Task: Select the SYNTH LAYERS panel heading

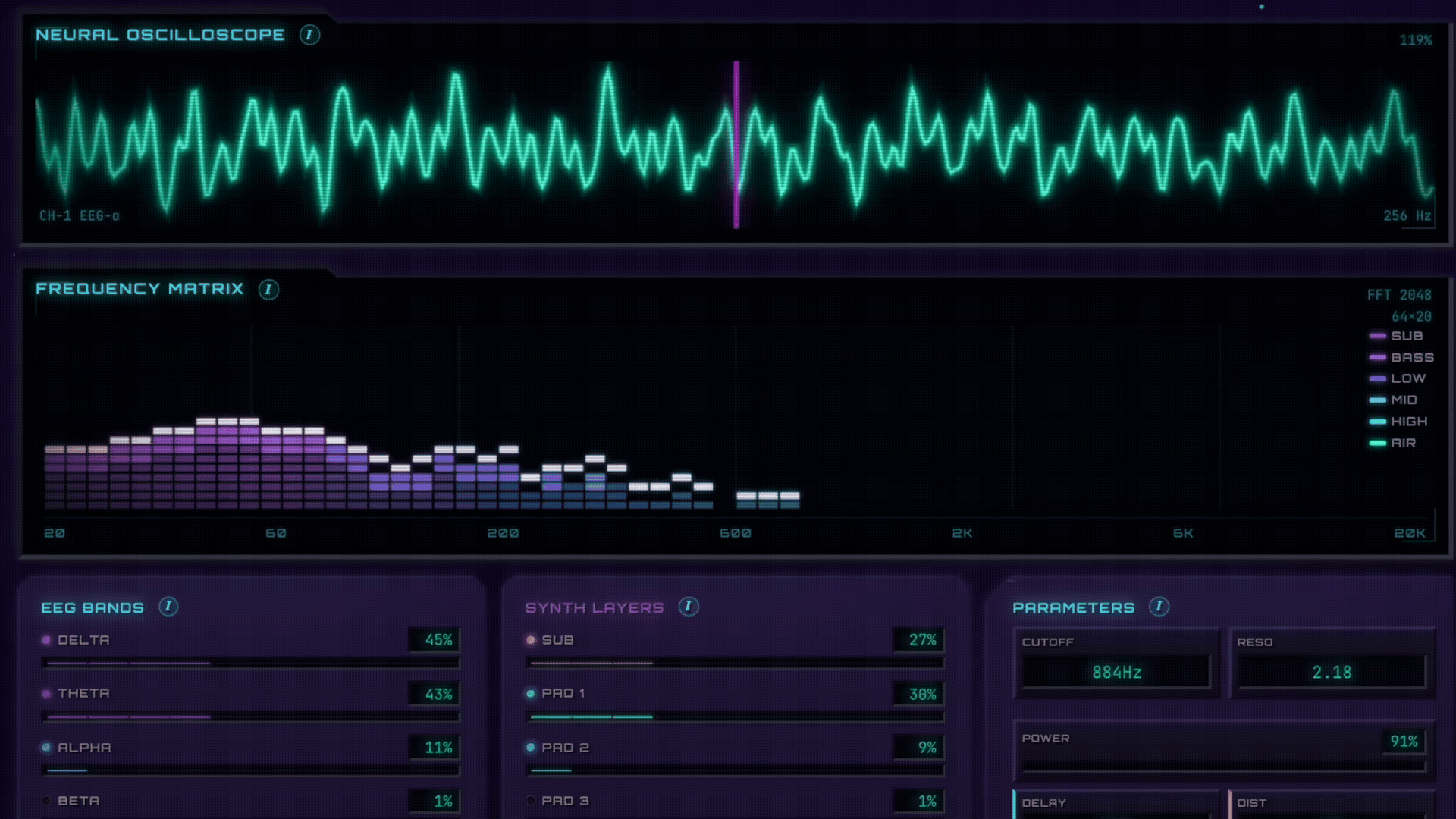Action: pyautogui.click(x=594, y=607)
